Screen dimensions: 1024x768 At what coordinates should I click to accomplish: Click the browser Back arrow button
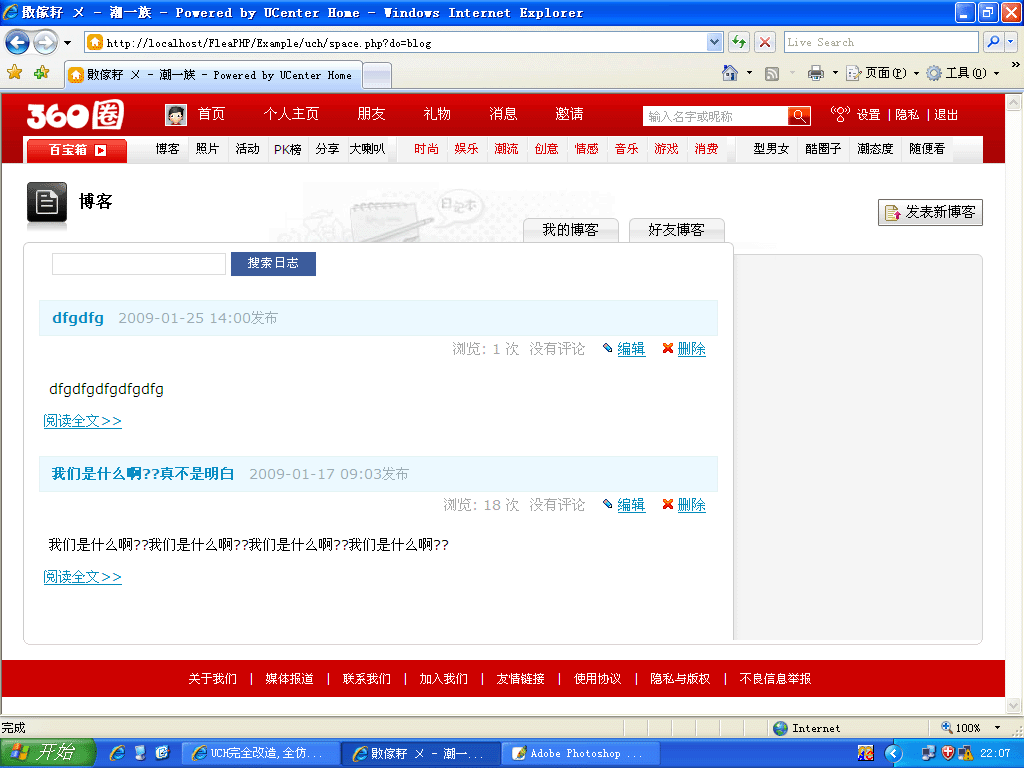(18, 43)
